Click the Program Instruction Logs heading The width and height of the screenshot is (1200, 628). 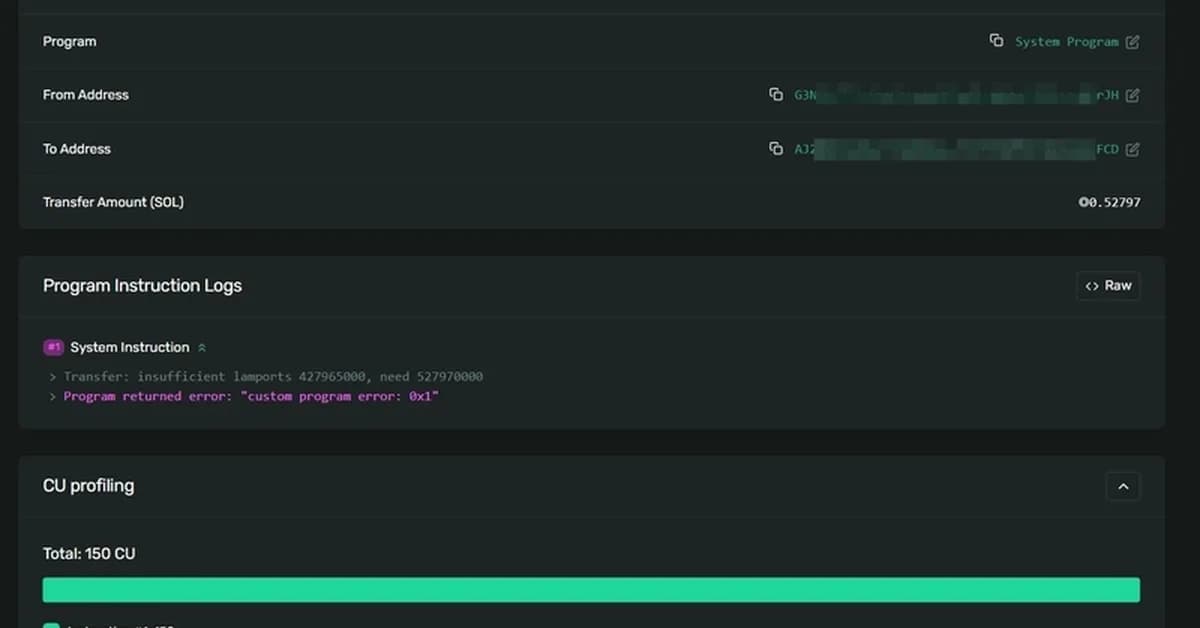pos(142,286)
